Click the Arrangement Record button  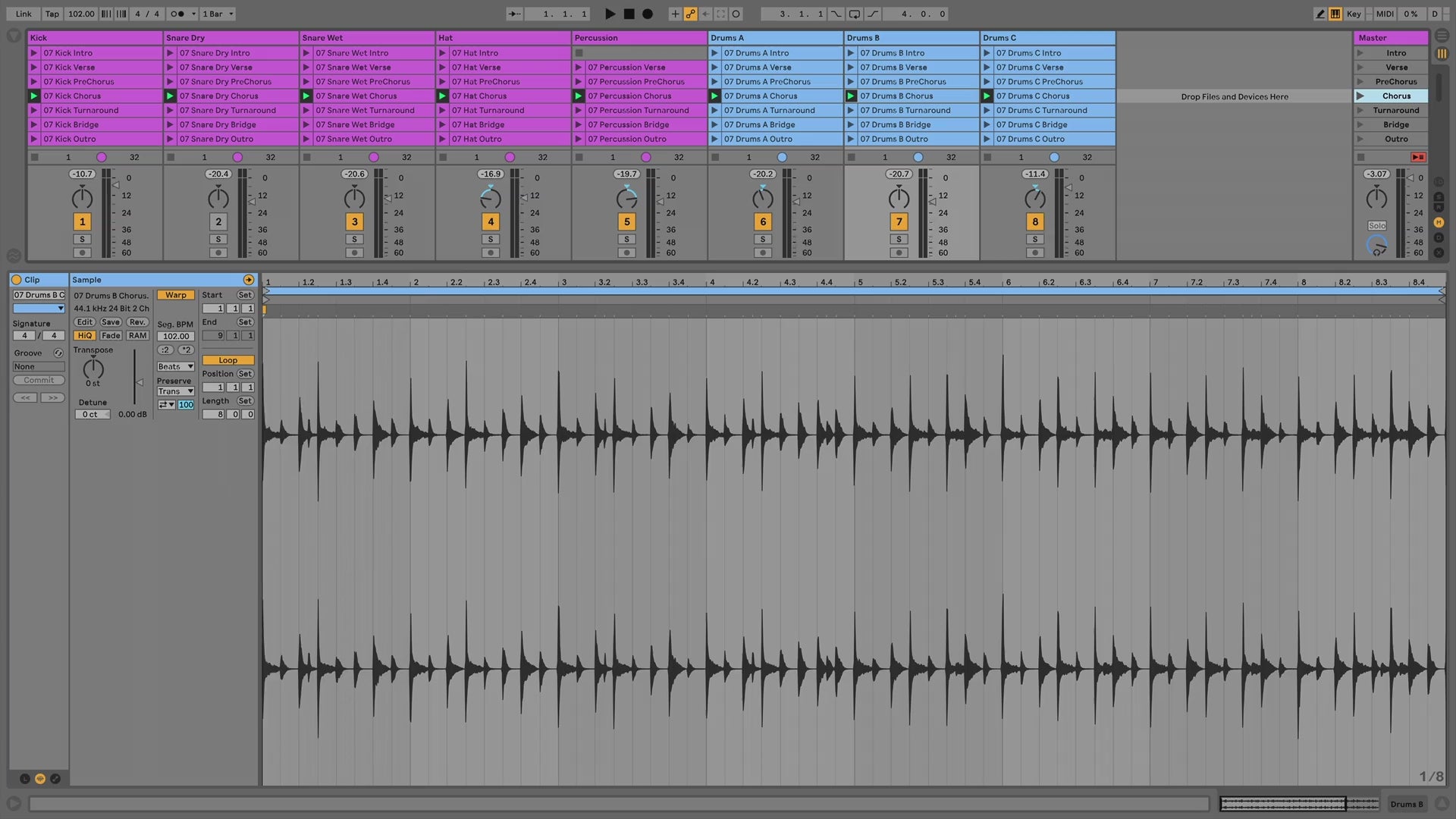648,14
